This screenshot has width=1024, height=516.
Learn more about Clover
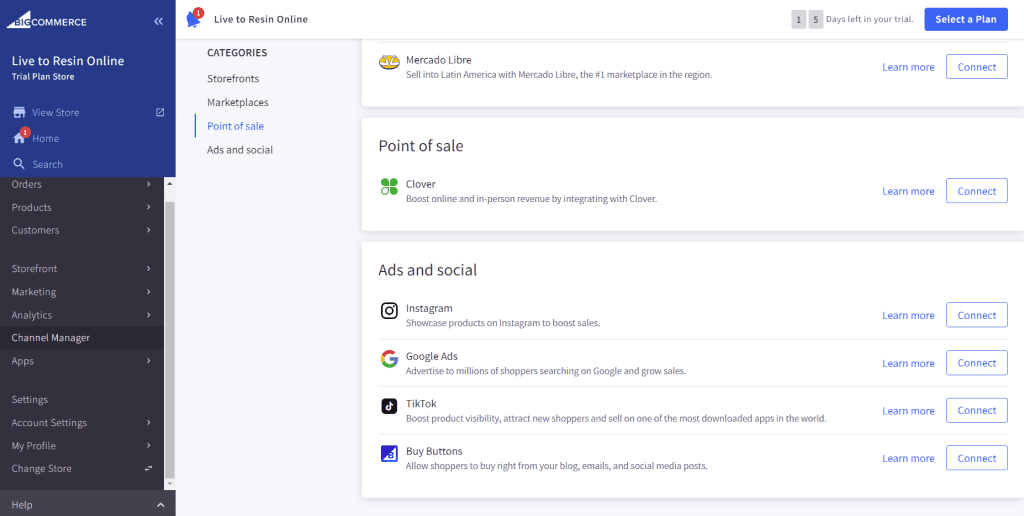click(908, 191)
